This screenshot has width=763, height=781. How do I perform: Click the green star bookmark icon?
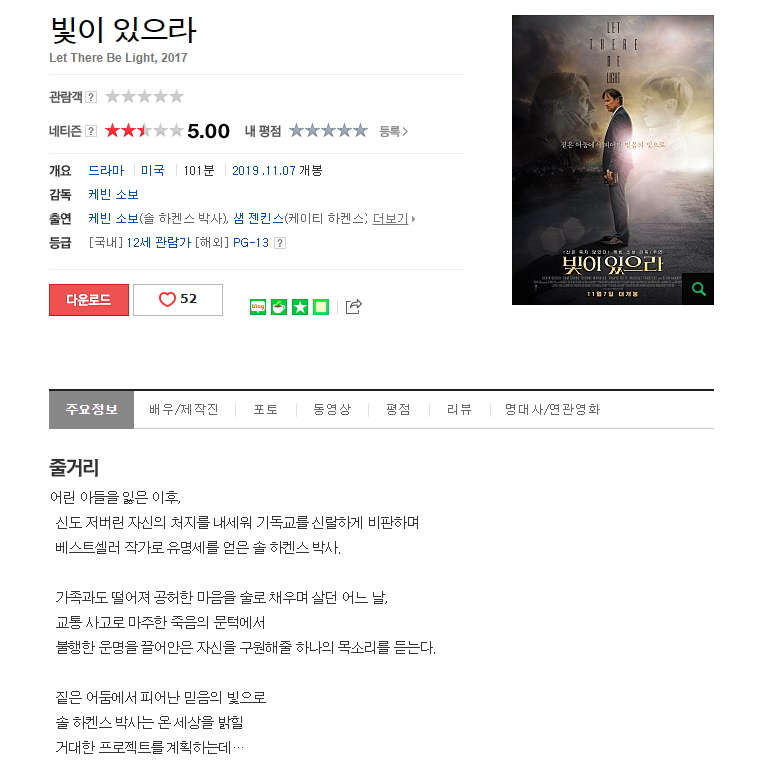click(300, 307)
